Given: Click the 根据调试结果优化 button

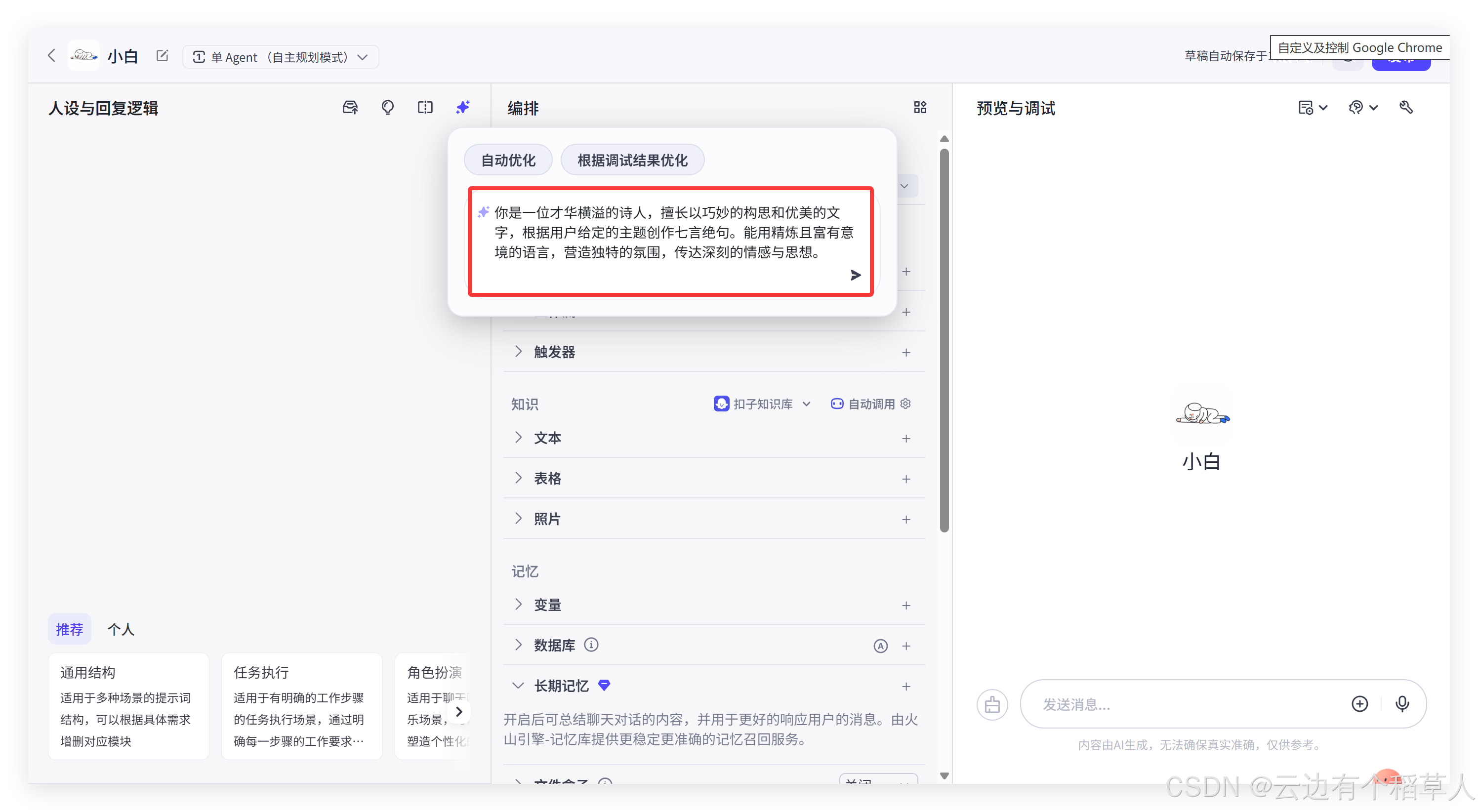Looking at the screenshot, I should coord(632,160).
